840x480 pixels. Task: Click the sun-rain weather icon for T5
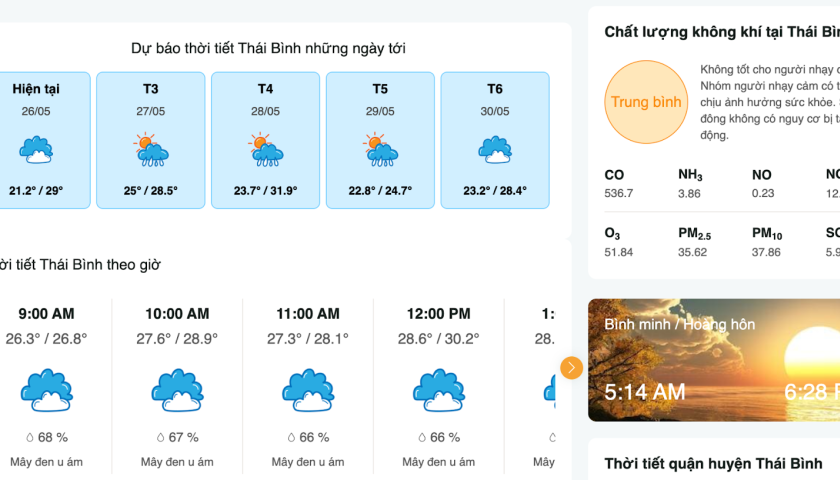380,151
